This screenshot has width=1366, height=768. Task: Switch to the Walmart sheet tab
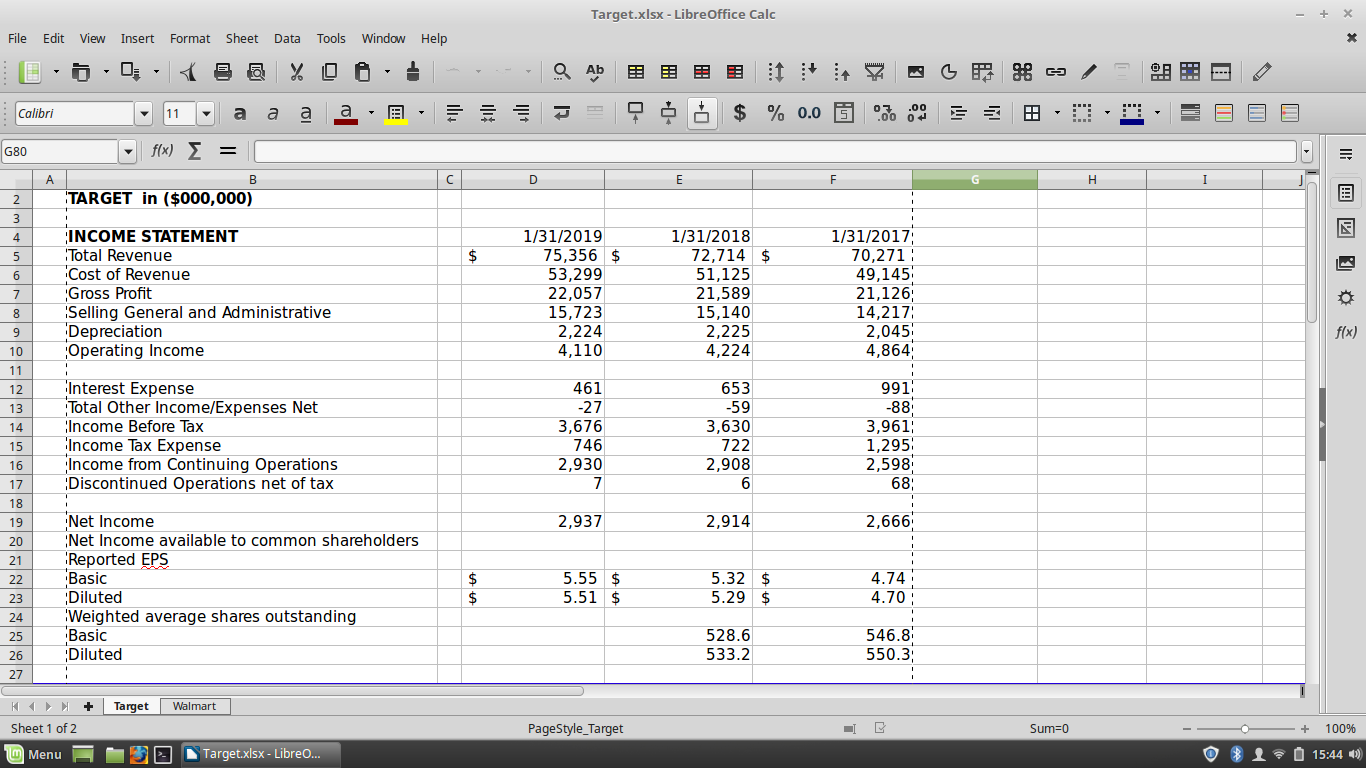click(194, 706)
